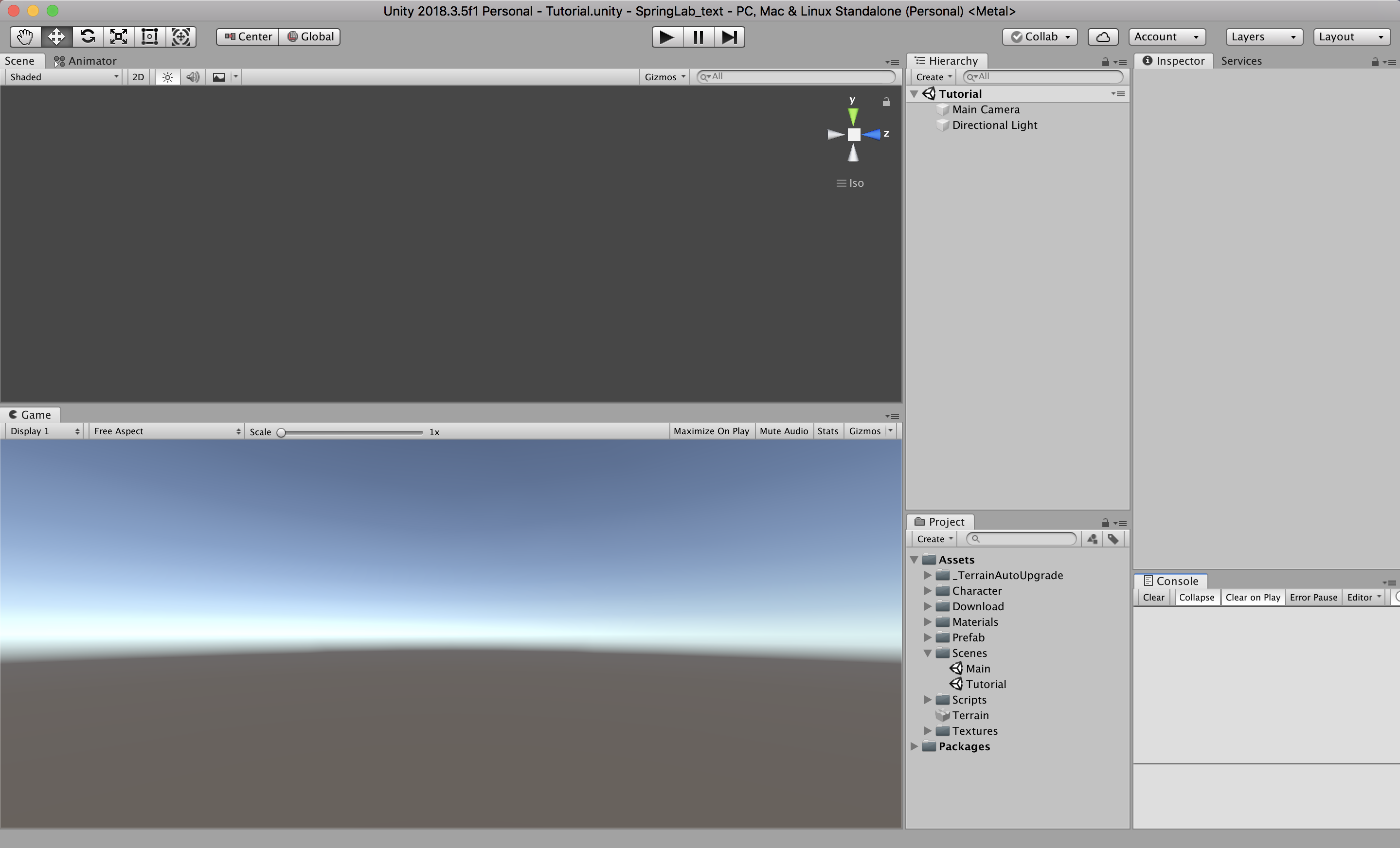1400x848 pixels.
Task: Toggle scene audio speaker icon
Action: (x=193, y=77)
